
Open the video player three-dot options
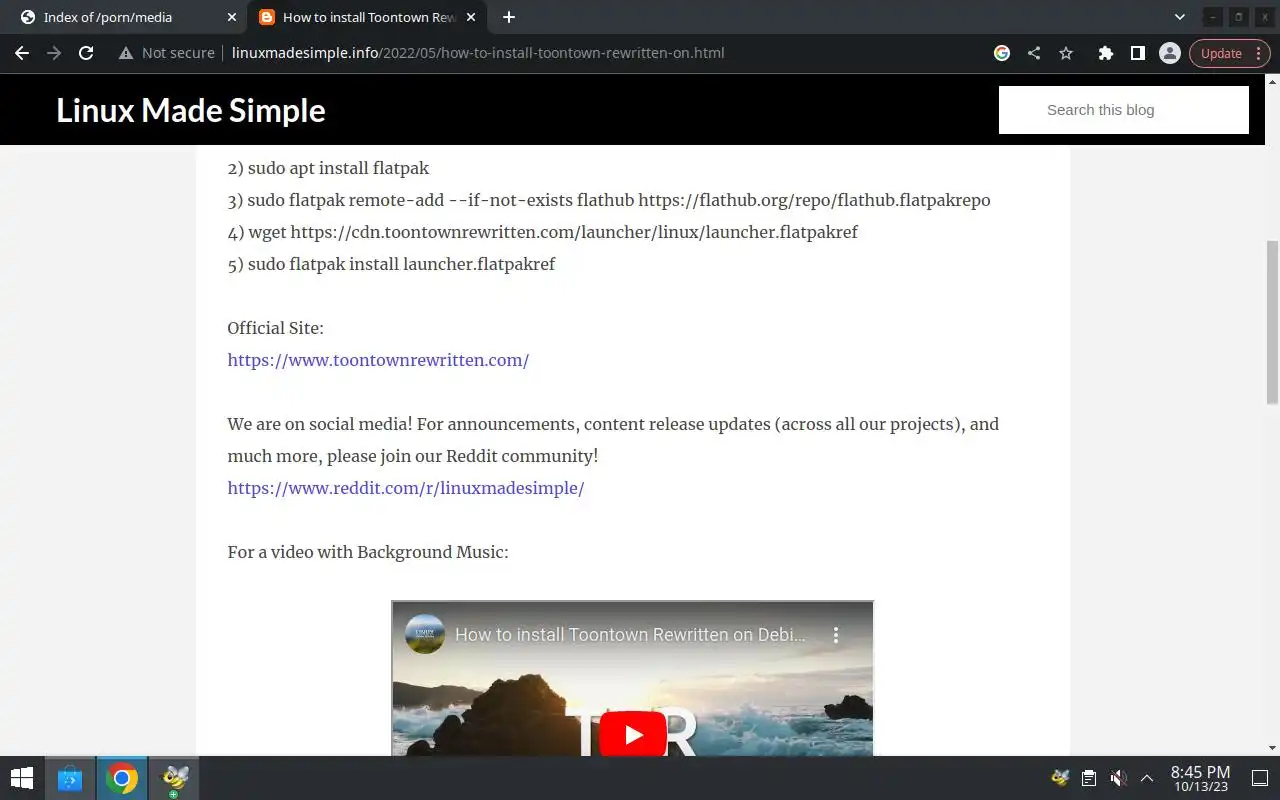836,634
